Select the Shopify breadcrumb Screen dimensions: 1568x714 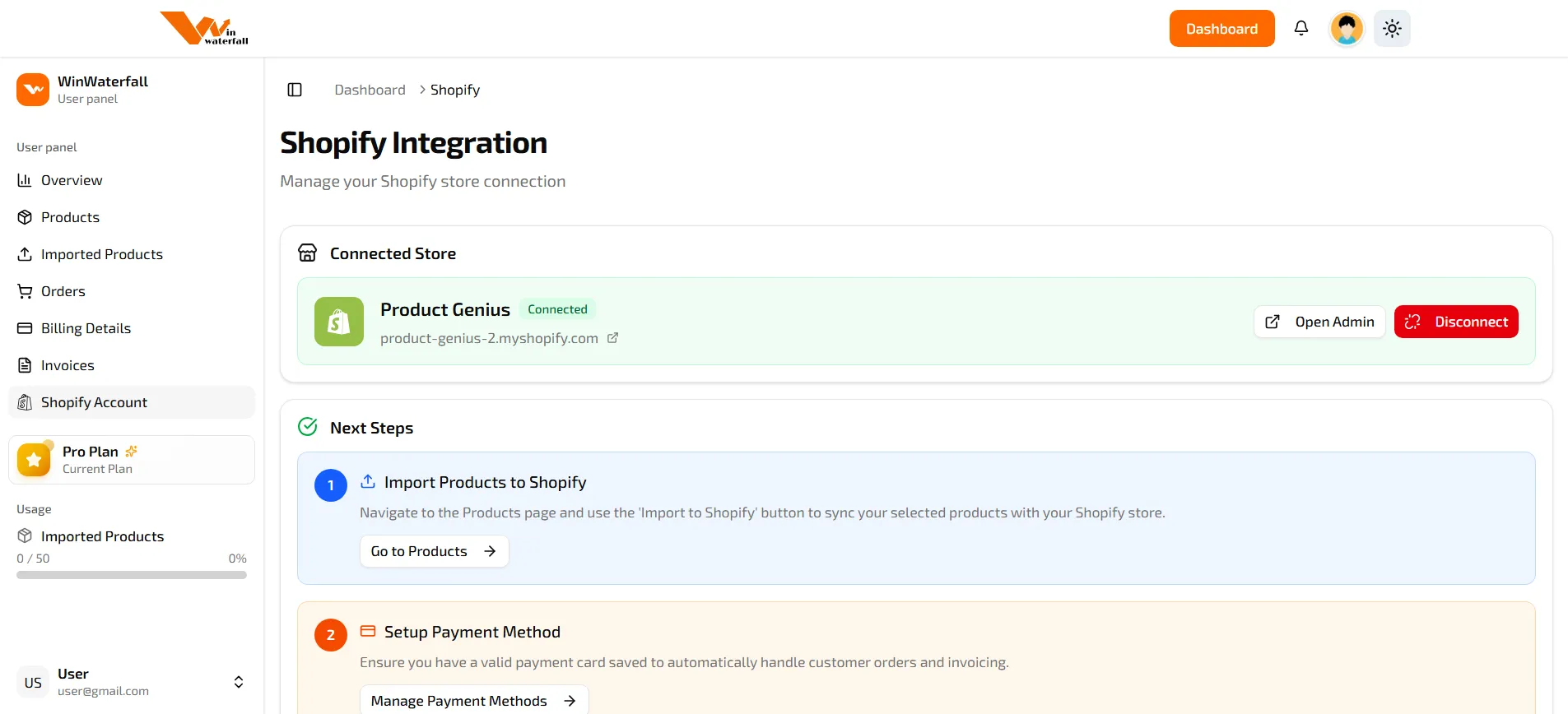[455, 90]
